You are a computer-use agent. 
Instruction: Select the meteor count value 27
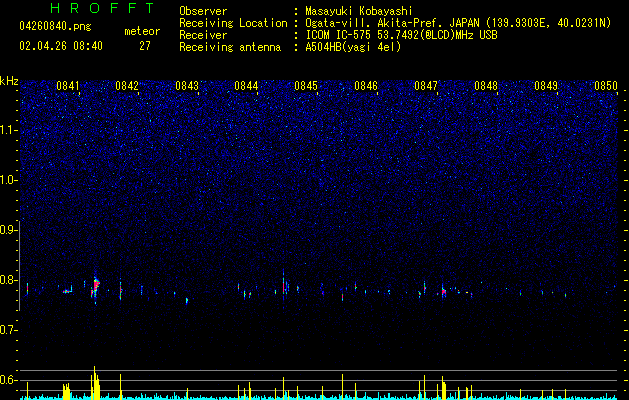click(x=144, y=46)
